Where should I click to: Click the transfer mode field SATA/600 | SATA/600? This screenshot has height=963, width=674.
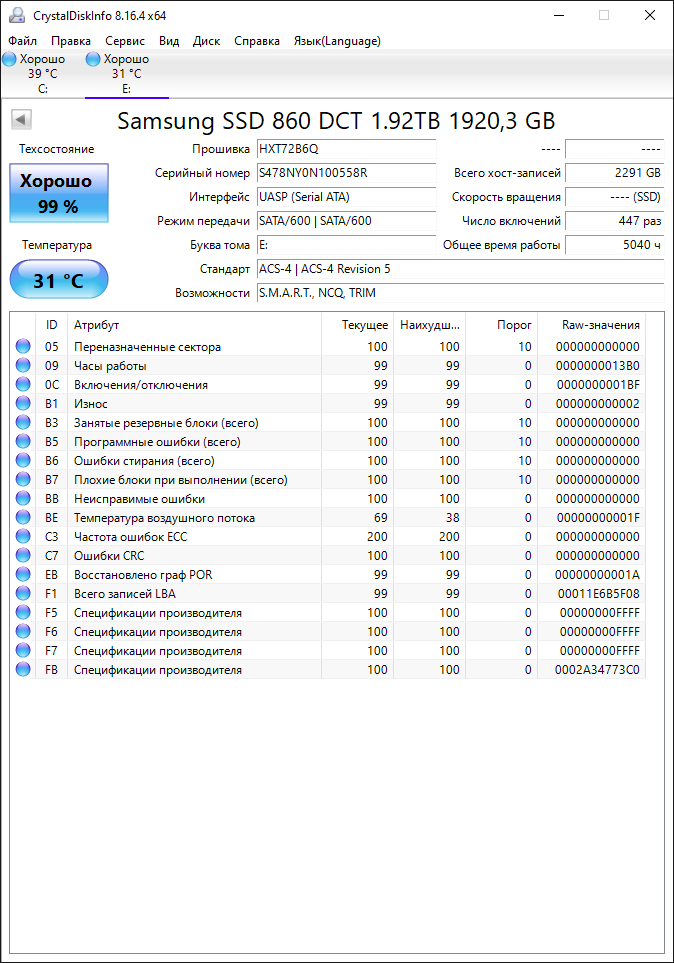(x=347, y=221)
